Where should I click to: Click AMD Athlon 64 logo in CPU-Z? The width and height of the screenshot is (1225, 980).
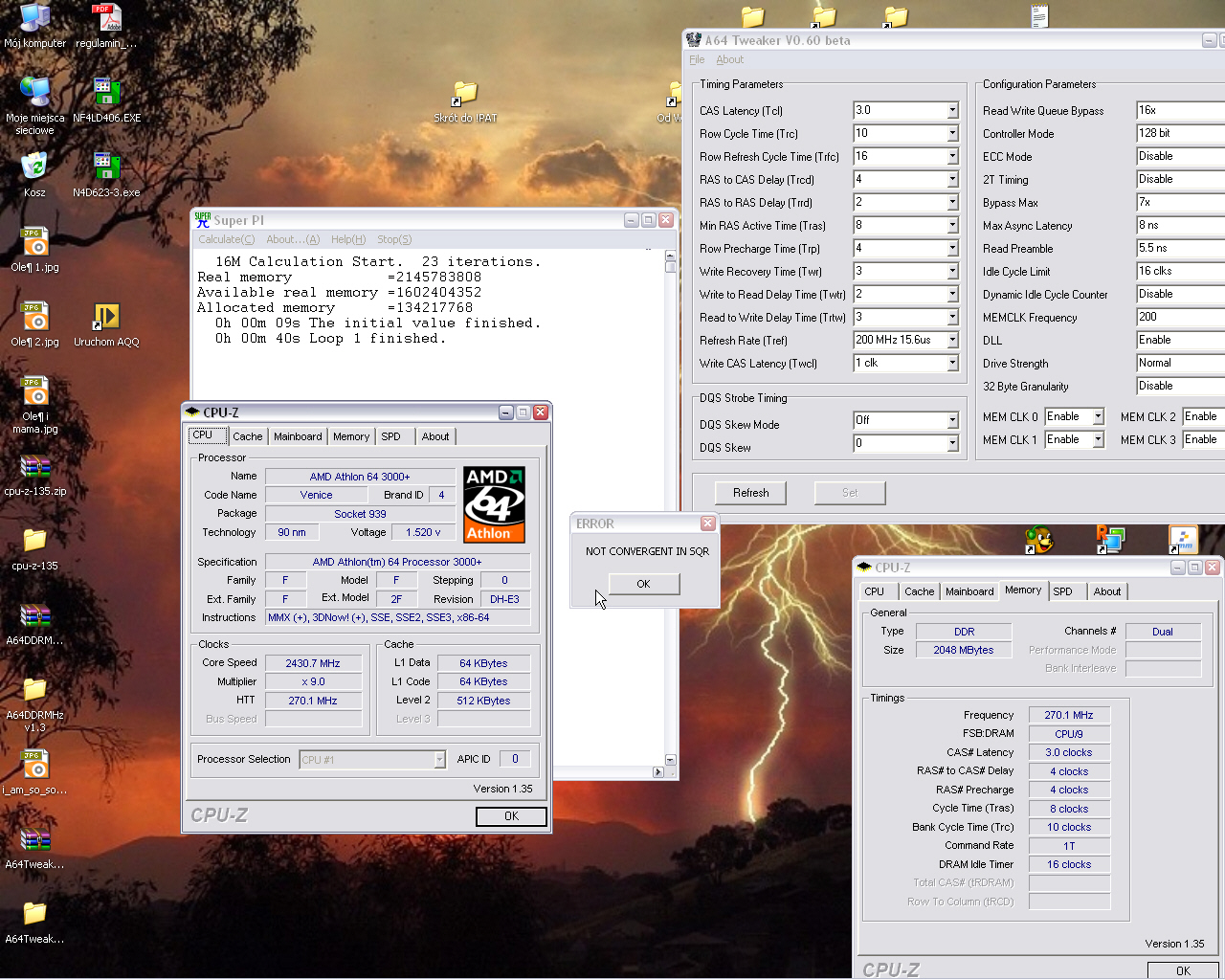[494, 504]
